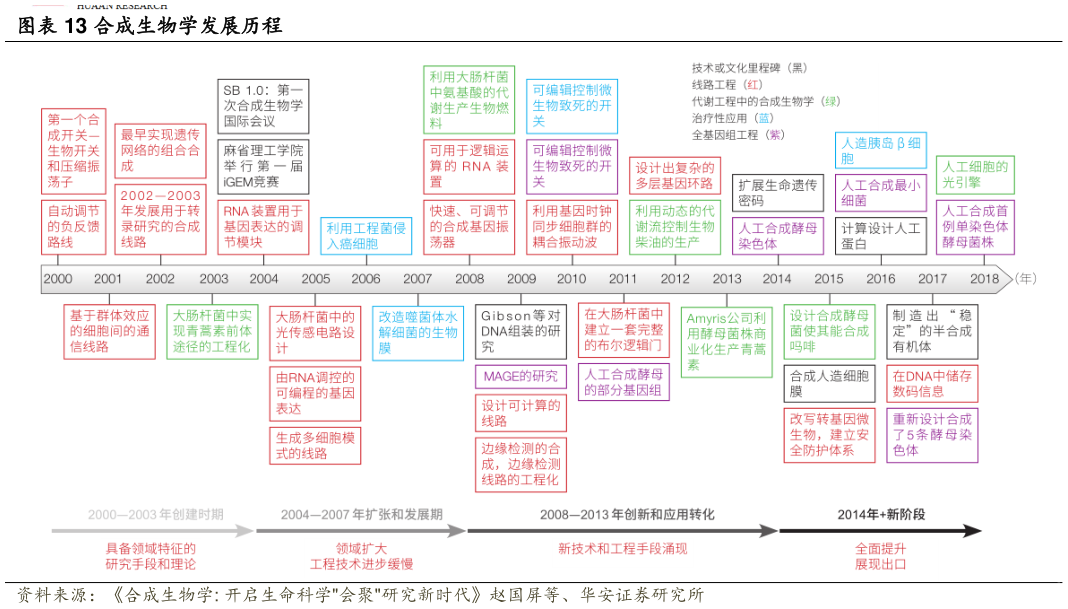Select the box '人工合成酵母染色体'
The width and height of the screenshot is (1068, 609).
click(x=778, y=236)
